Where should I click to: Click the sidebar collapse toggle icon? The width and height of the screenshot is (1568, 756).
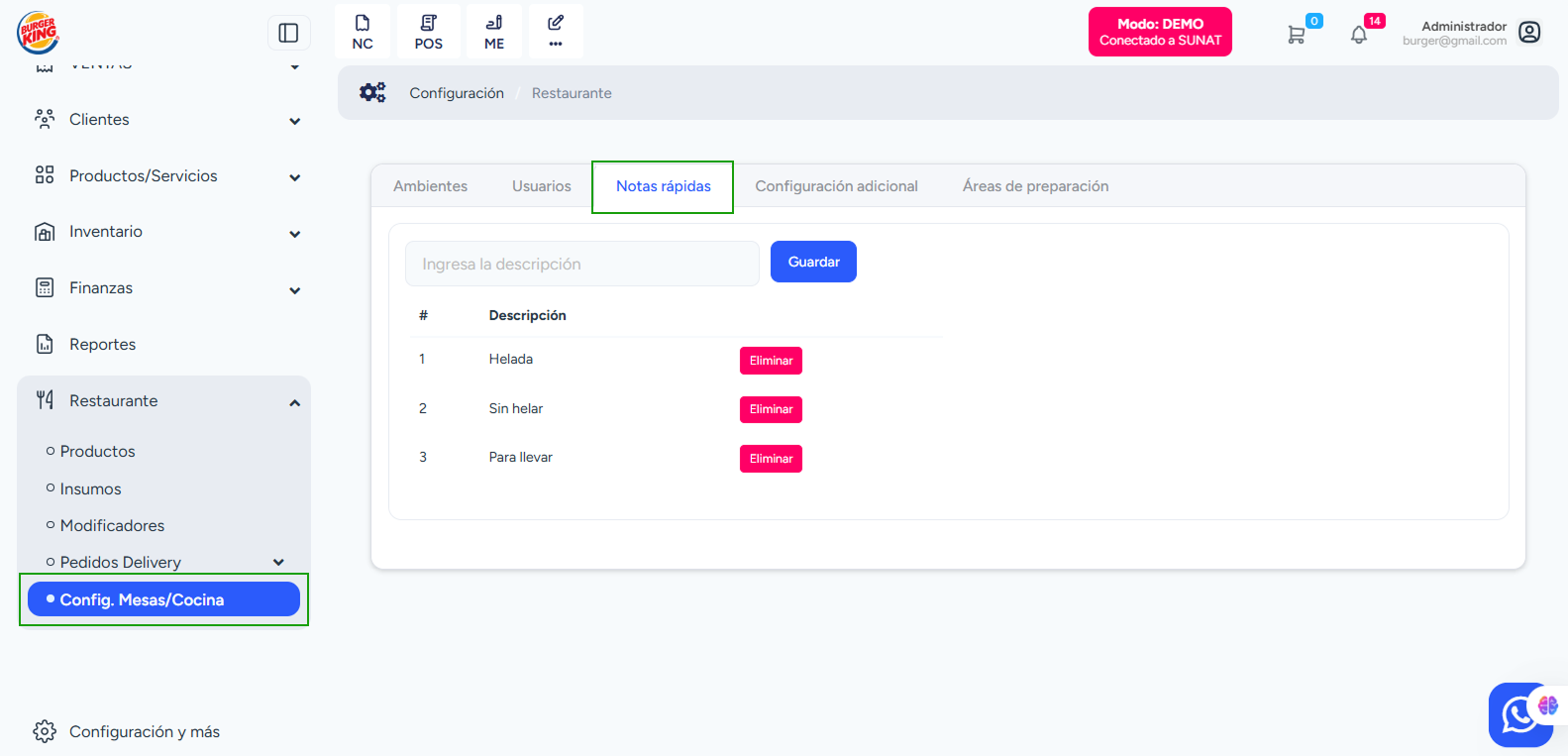[x=288, y=33]
